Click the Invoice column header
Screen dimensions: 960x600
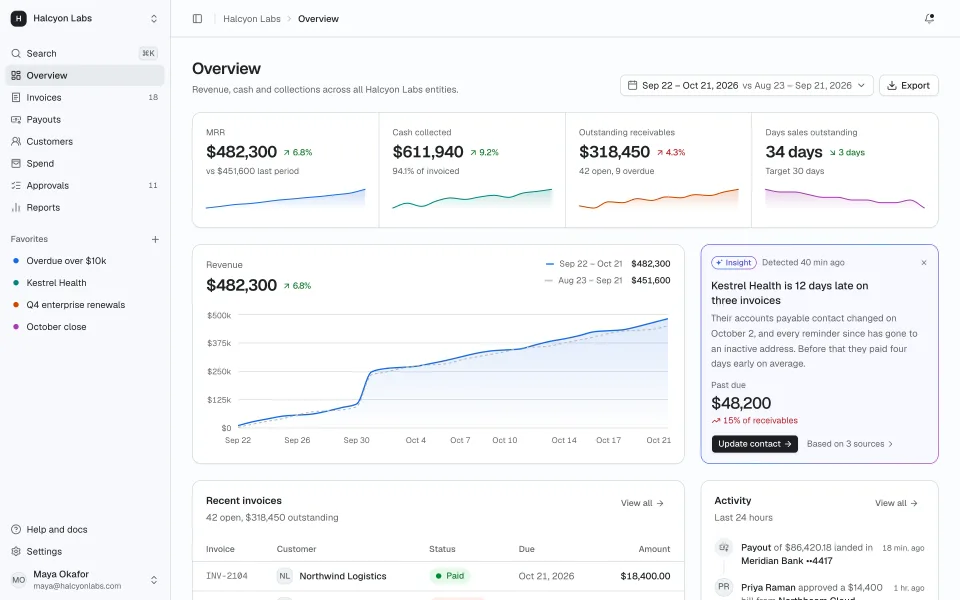(x=220, y=549)
